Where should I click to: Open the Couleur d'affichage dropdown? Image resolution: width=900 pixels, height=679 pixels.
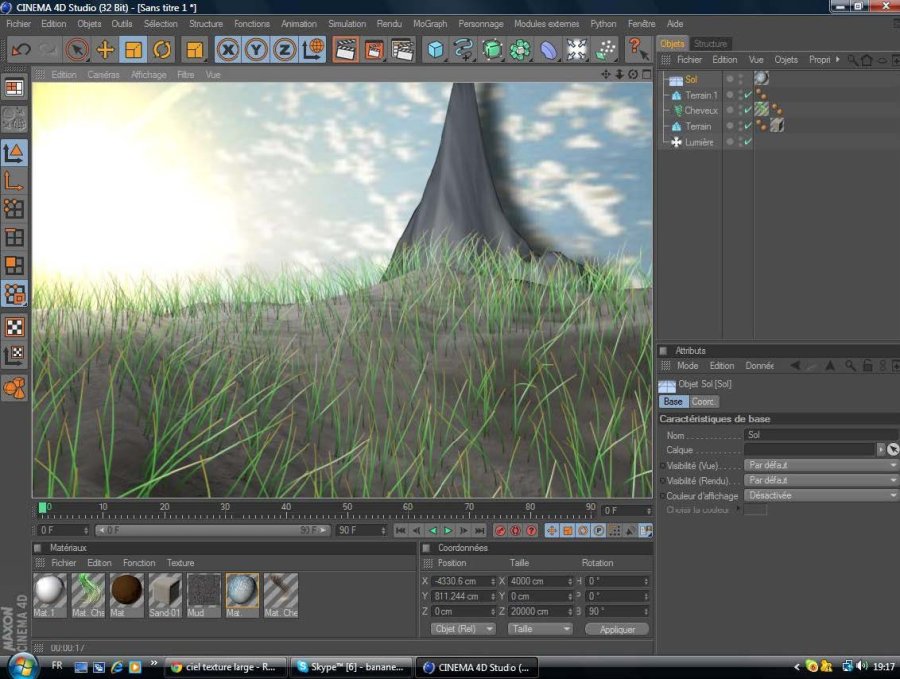click(822, 495)
